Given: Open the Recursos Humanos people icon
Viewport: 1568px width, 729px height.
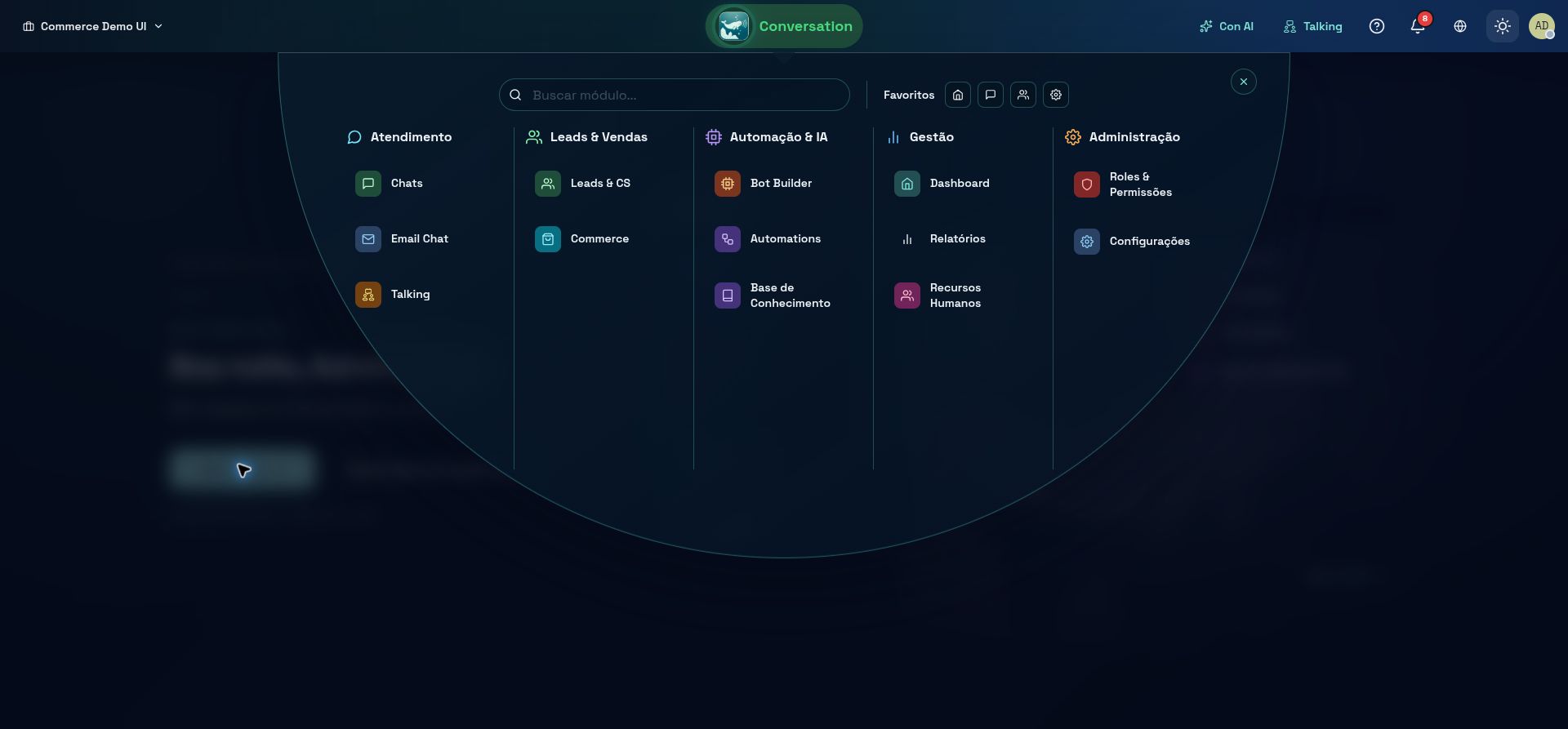Looking at the screenshot, I should click(907, 295).
